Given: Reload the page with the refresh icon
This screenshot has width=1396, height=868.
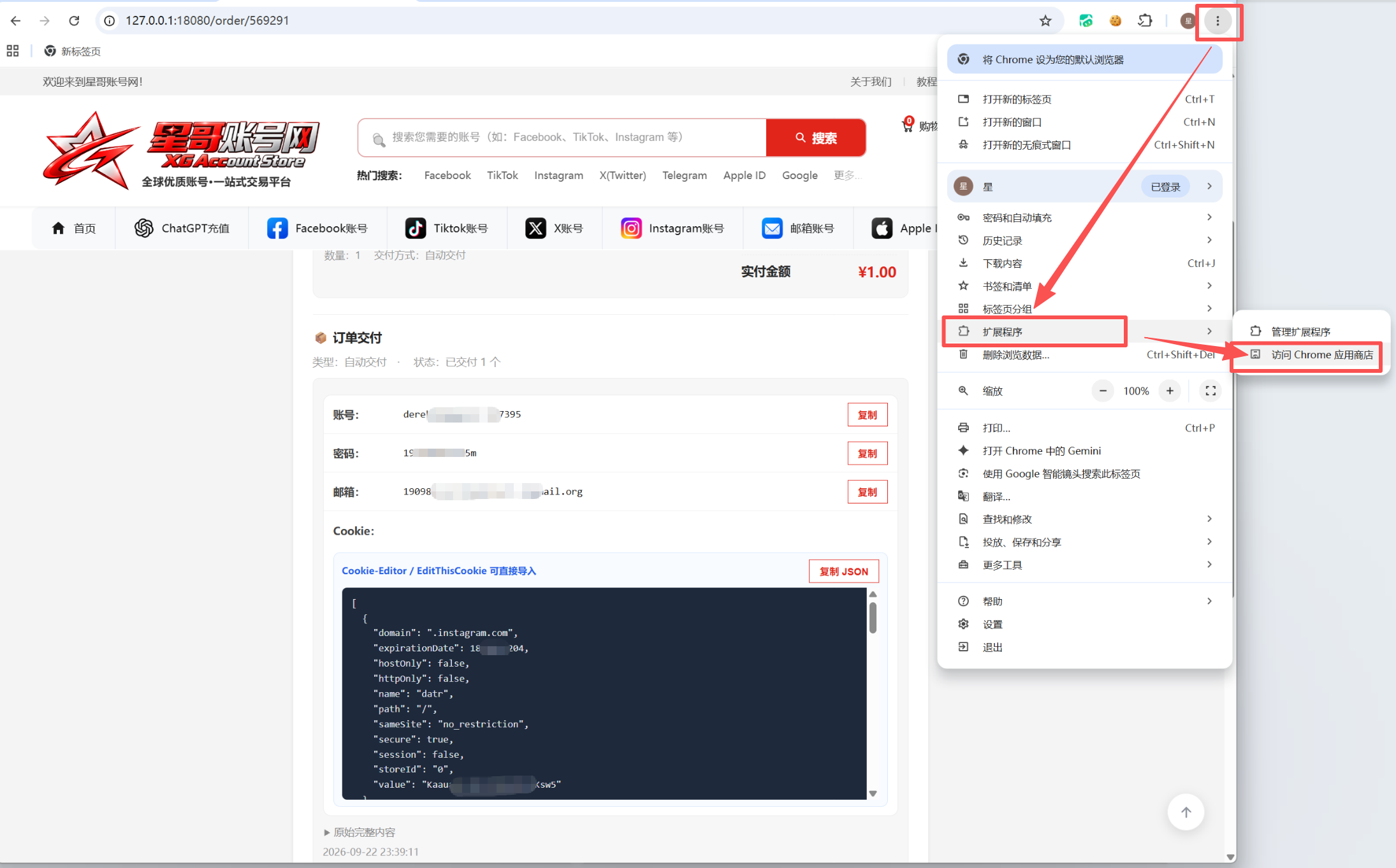Looking at the screenshot, I should click(x=74, y=21).
